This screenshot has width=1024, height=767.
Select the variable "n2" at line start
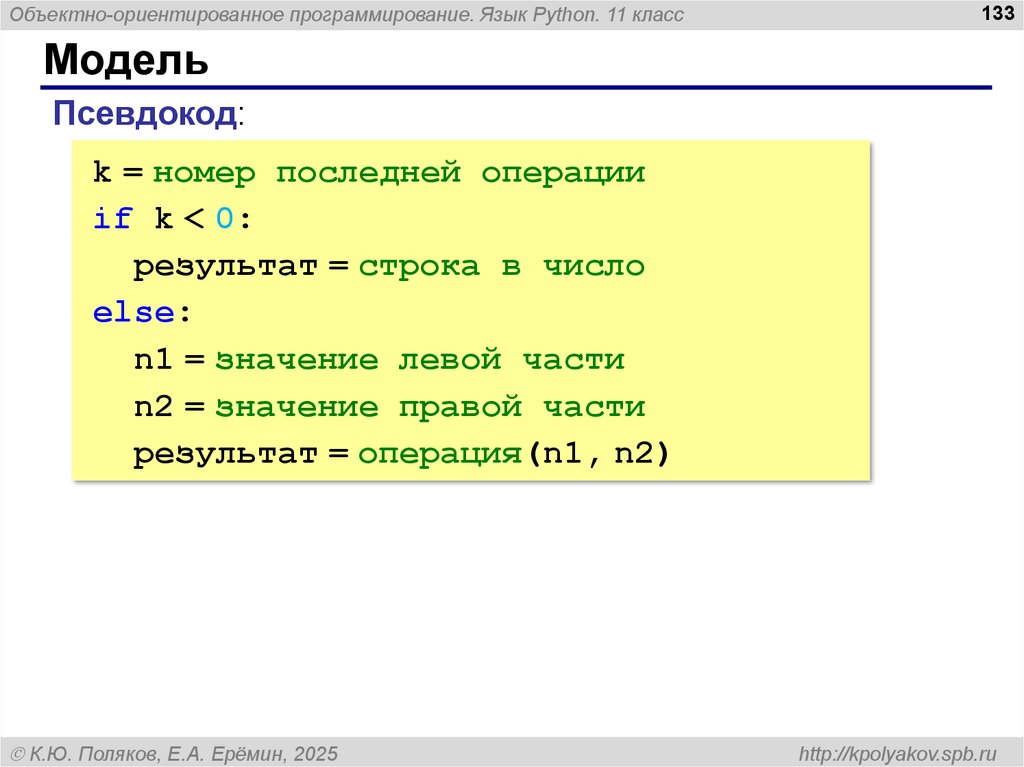coord(154,407)
